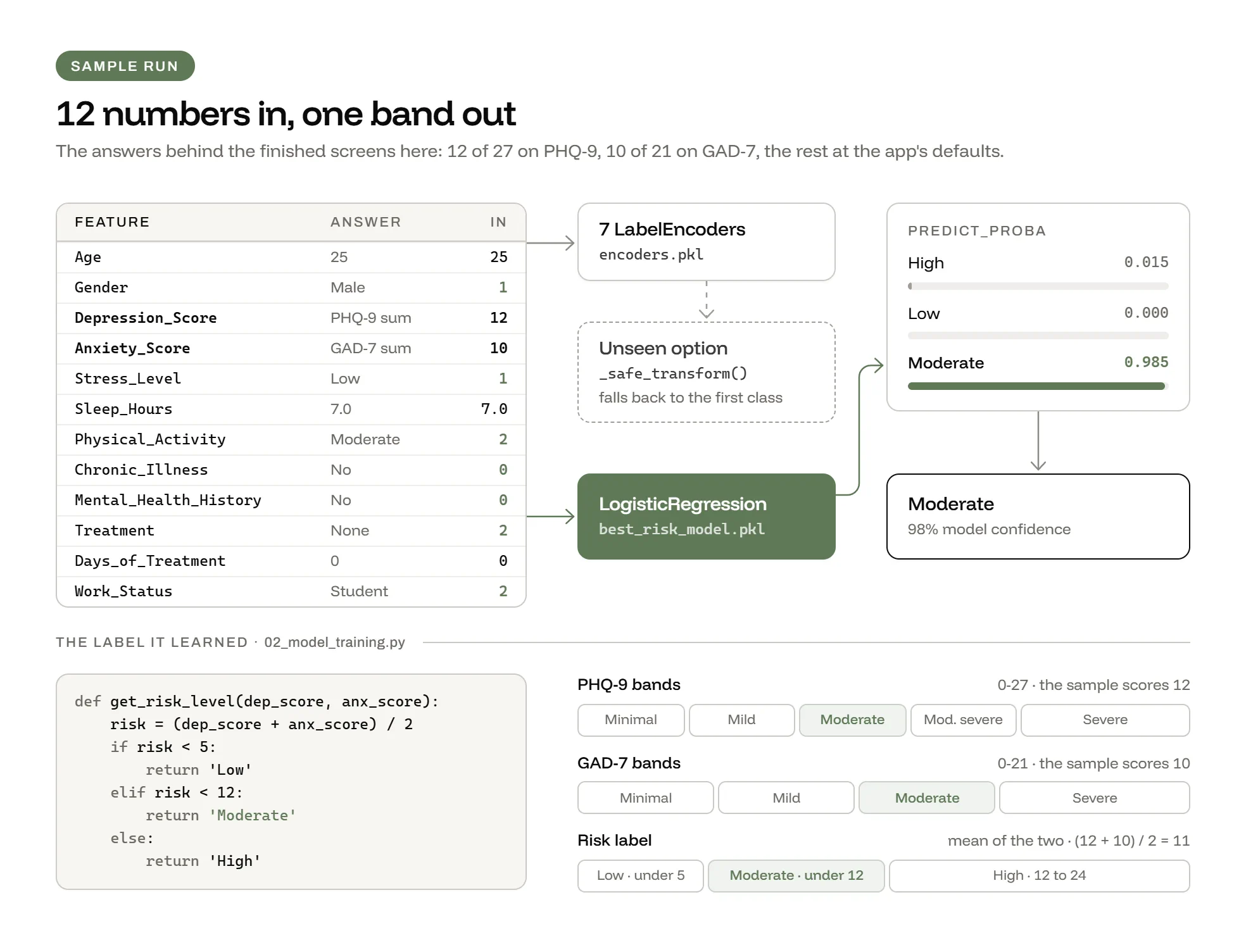This screenshot has height=952, width=1246.
Task: Choose Mild in GAD-7 bands
Action: (x=786, y=798)
